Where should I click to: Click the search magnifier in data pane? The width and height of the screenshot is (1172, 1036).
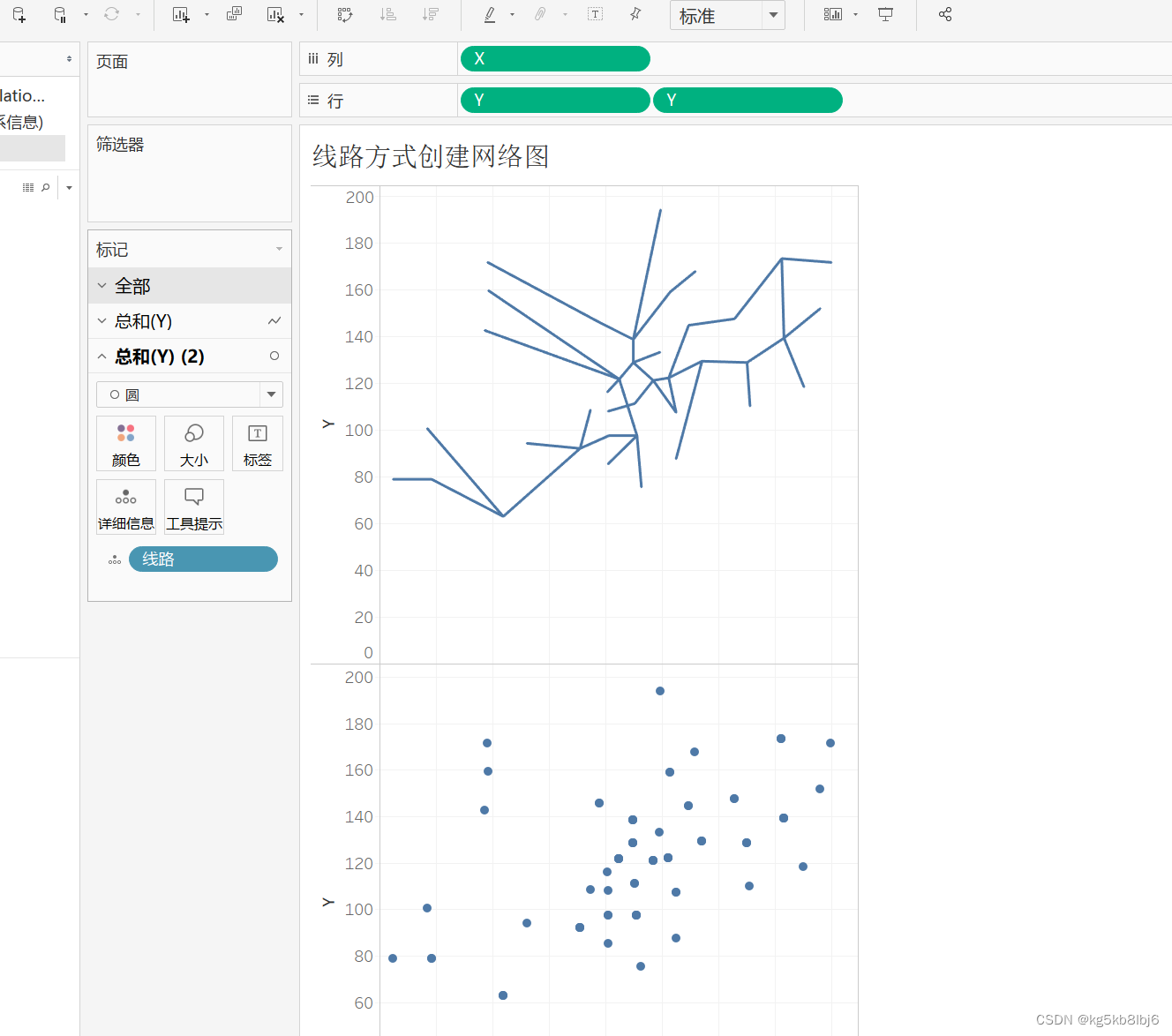tap(46, 187)
